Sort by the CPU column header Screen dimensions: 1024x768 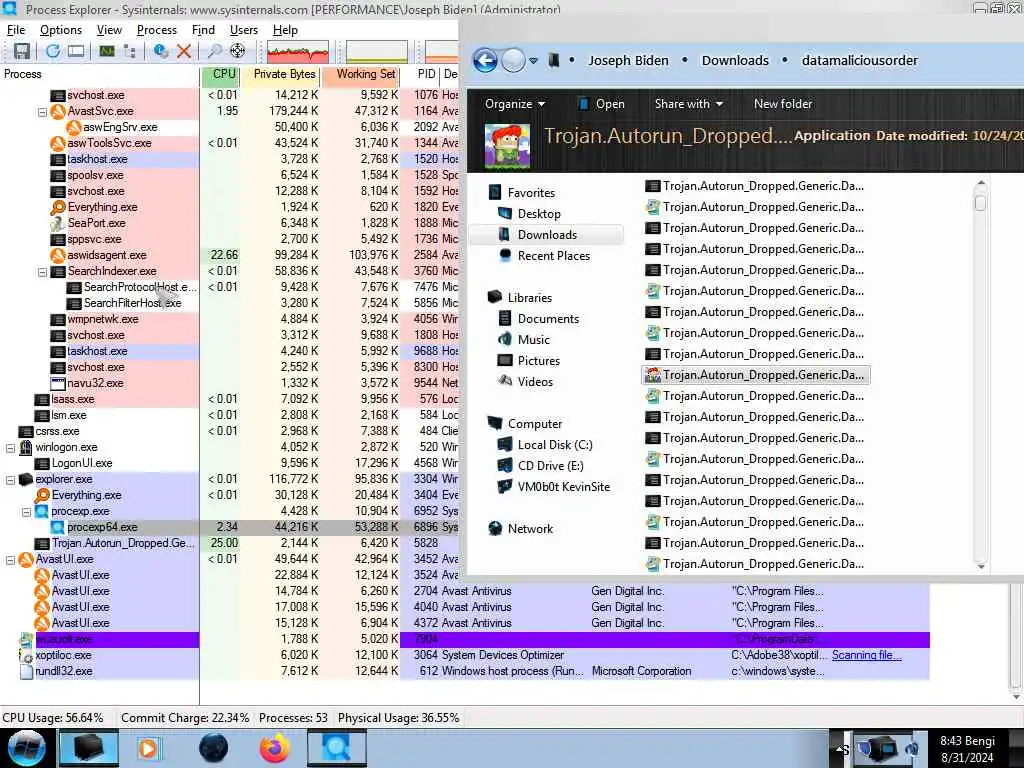point(222,74)
